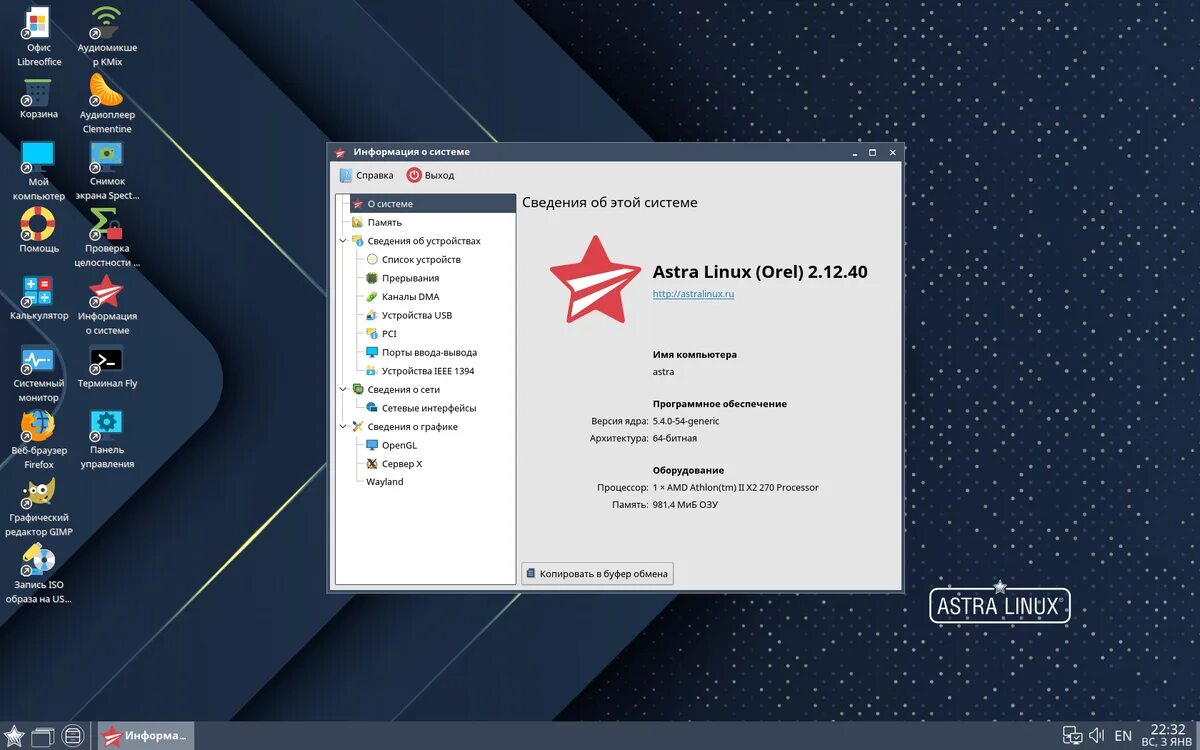Open Снимок экрана Spectacle icon

(x=107, y=171)
